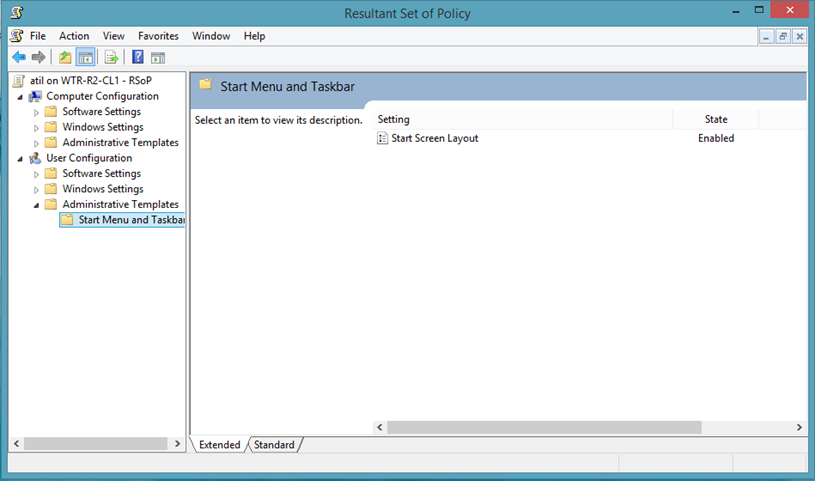This screenshot has width=815, height=481.
Task: Open the Action menu
Action: point(74,36)
